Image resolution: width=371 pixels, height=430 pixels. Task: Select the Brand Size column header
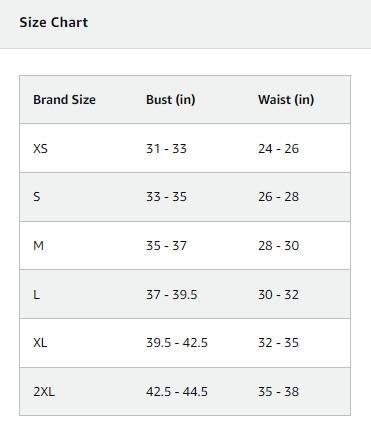pos(64,100)
